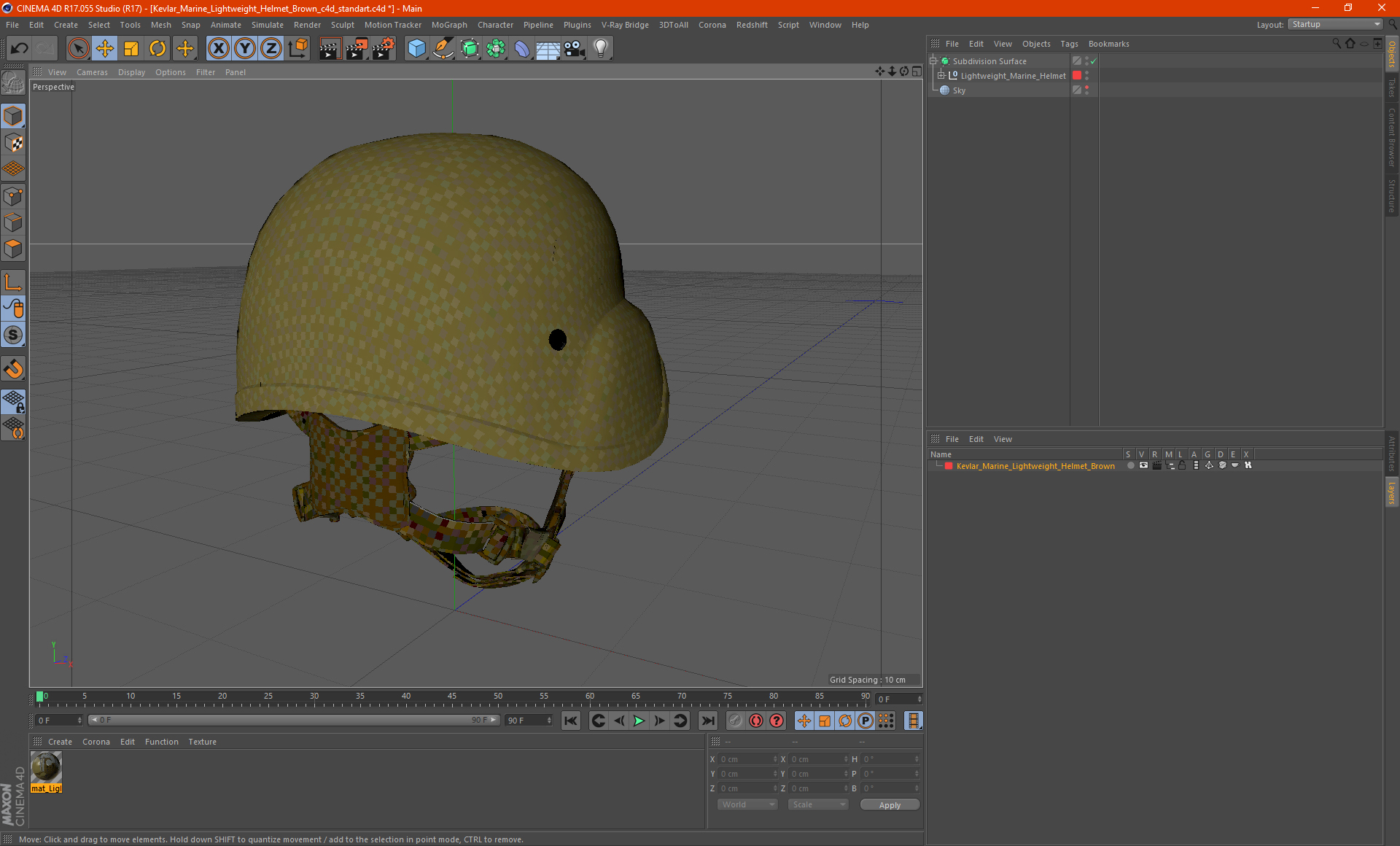Switch to the Structure side tab

[1391, 195]
